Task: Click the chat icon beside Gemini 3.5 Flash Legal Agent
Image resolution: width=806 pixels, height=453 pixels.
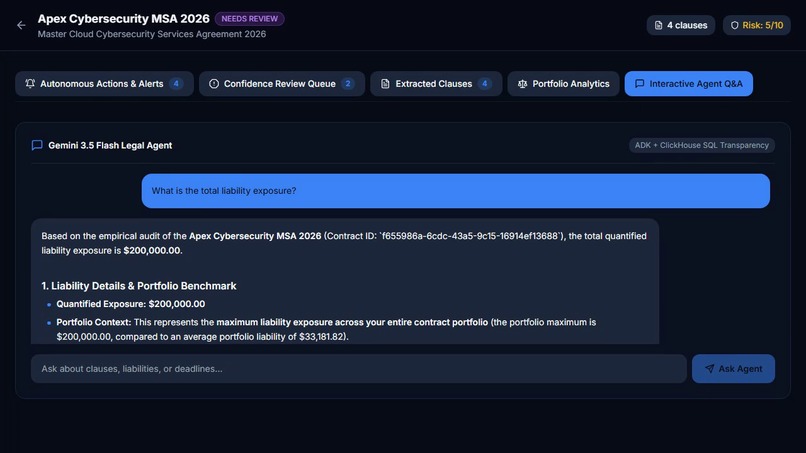Action: click(37, 145)
